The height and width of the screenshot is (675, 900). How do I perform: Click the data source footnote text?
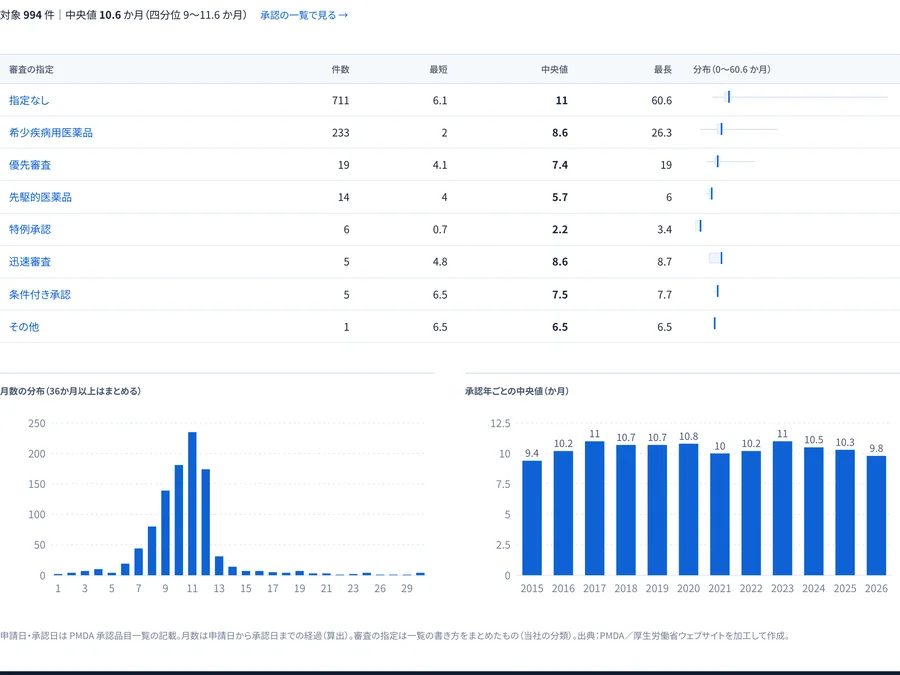click(x=395, y=635)
